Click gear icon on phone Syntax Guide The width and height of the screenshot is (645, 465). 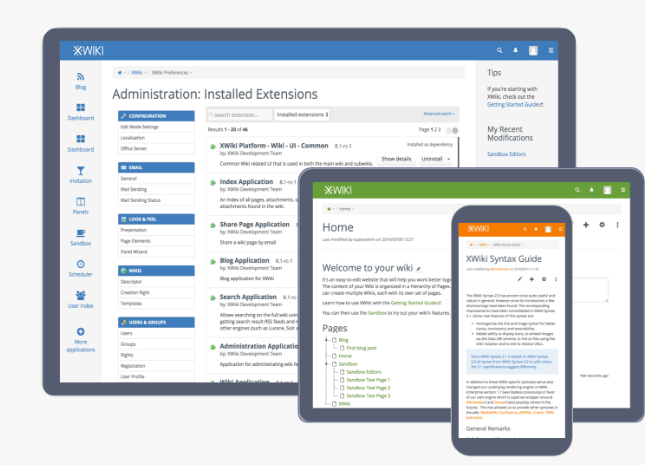point(544,279)
